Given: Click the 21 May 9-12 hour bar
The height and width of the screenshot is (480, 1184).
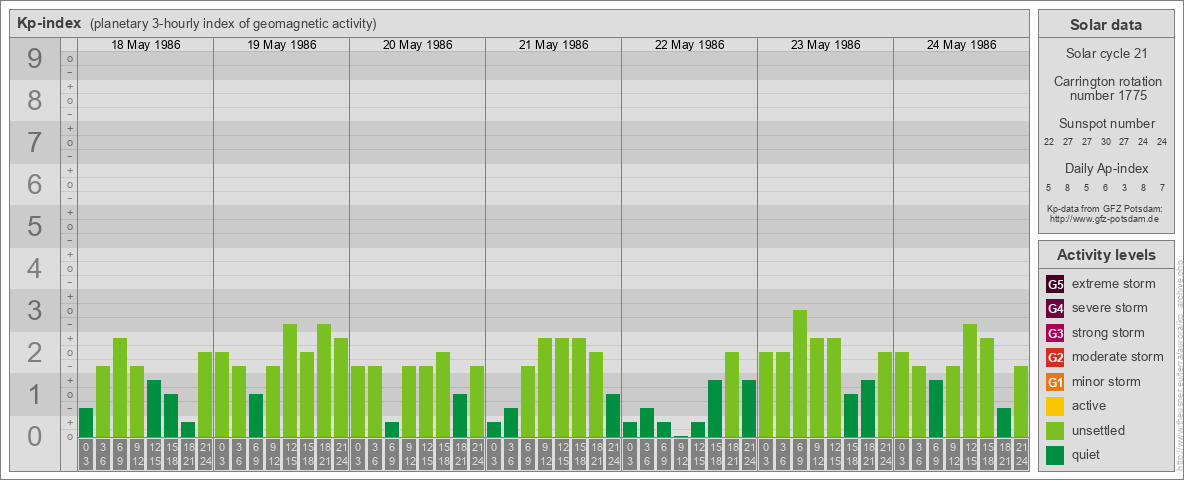Looking at the screenshot, I should click(x=544, y=387).
